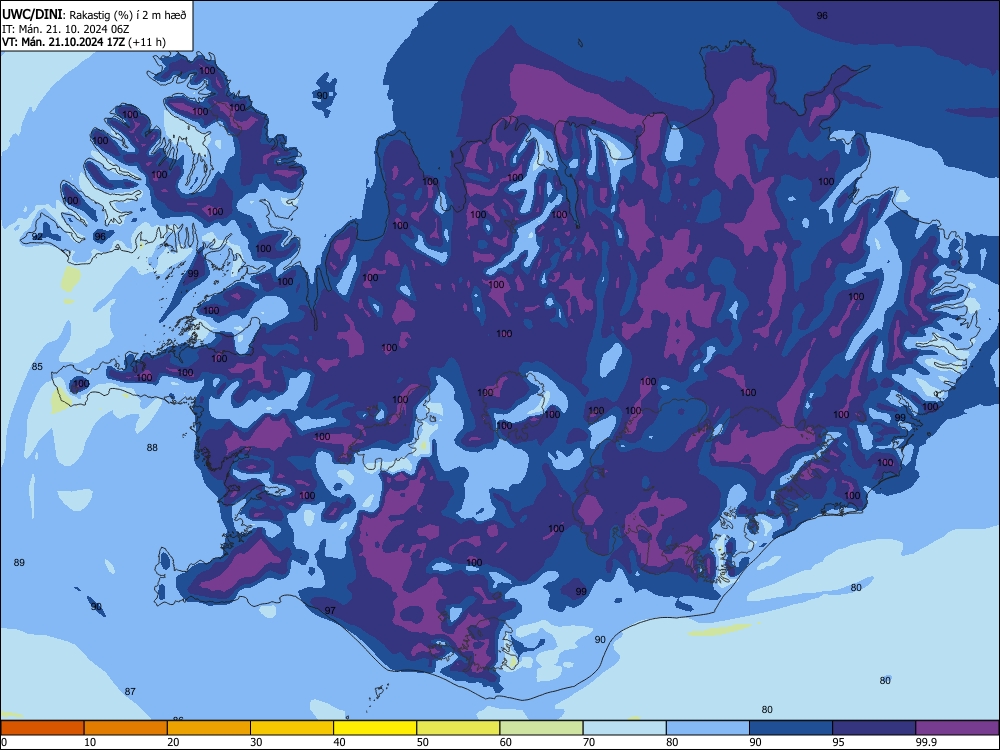The width and height of the screenshot is (1000, 750).
Task: Click the 'IT: Mán. 21. 10. 2024 06Z' line
Action: 66,29
